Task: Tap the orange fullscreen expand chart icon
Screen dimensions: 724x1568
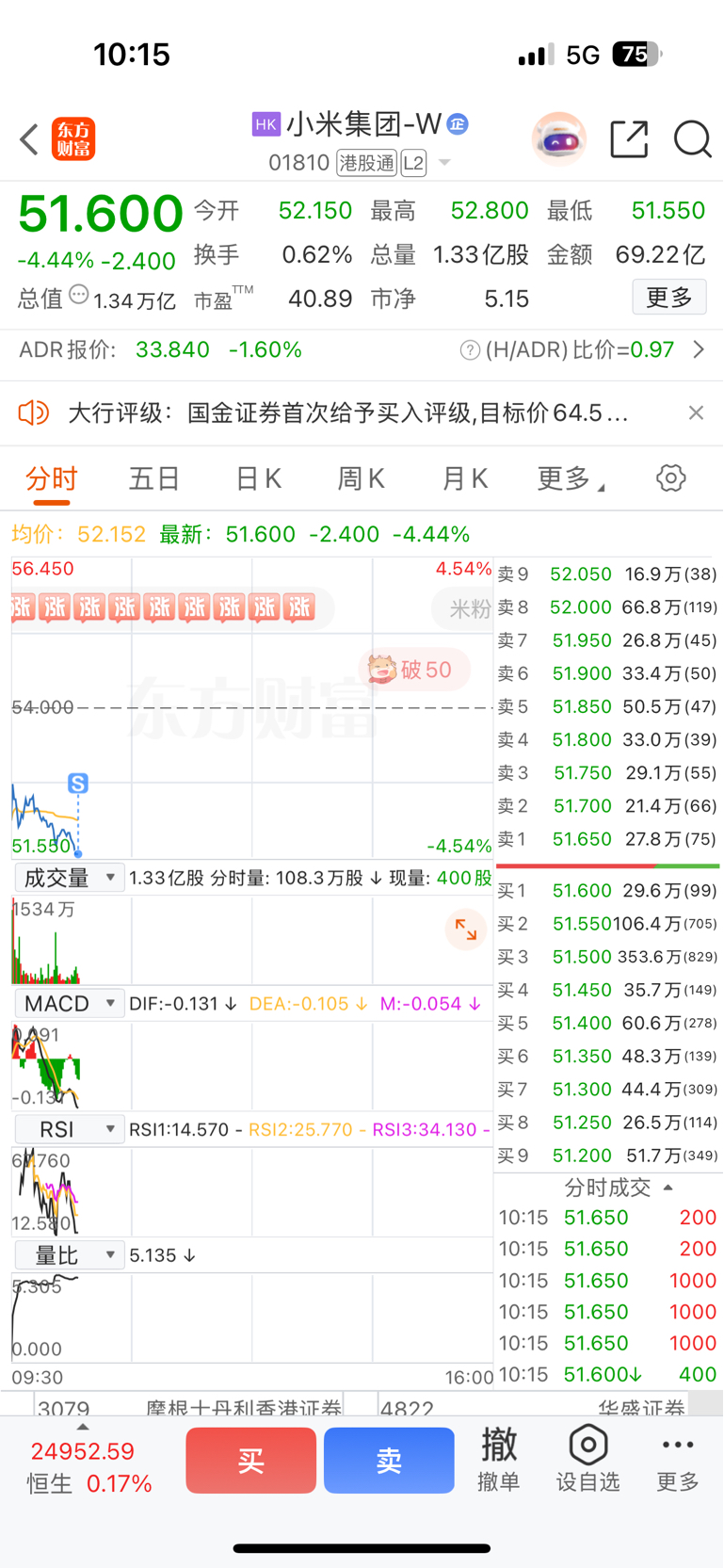Action: [x=465, y=929]
